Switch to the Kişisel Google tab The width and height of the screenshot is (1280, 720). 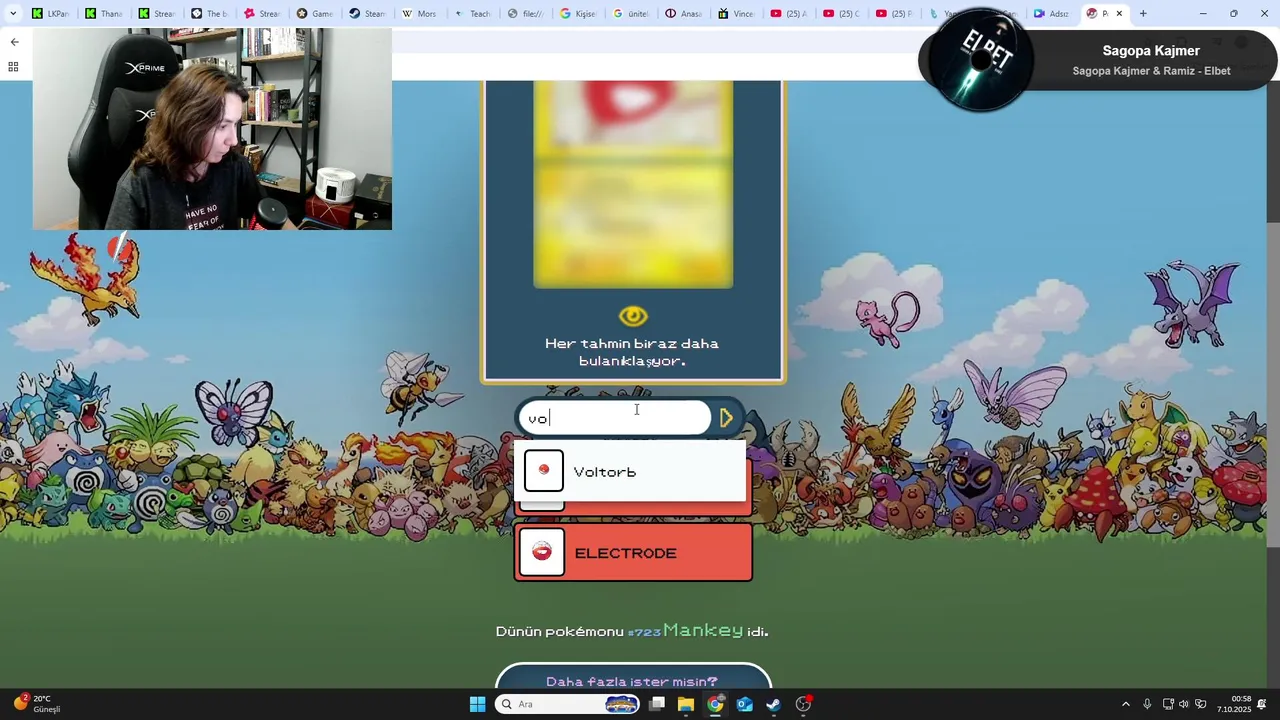579,14
